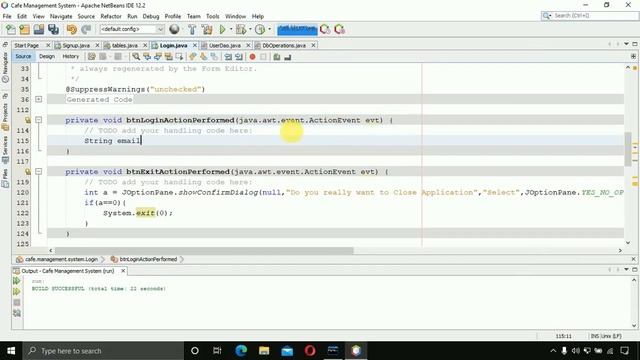Toggle Highlight Search icon in editor toolbar
This screenshot has width=640, height=360.
point(168,57)
